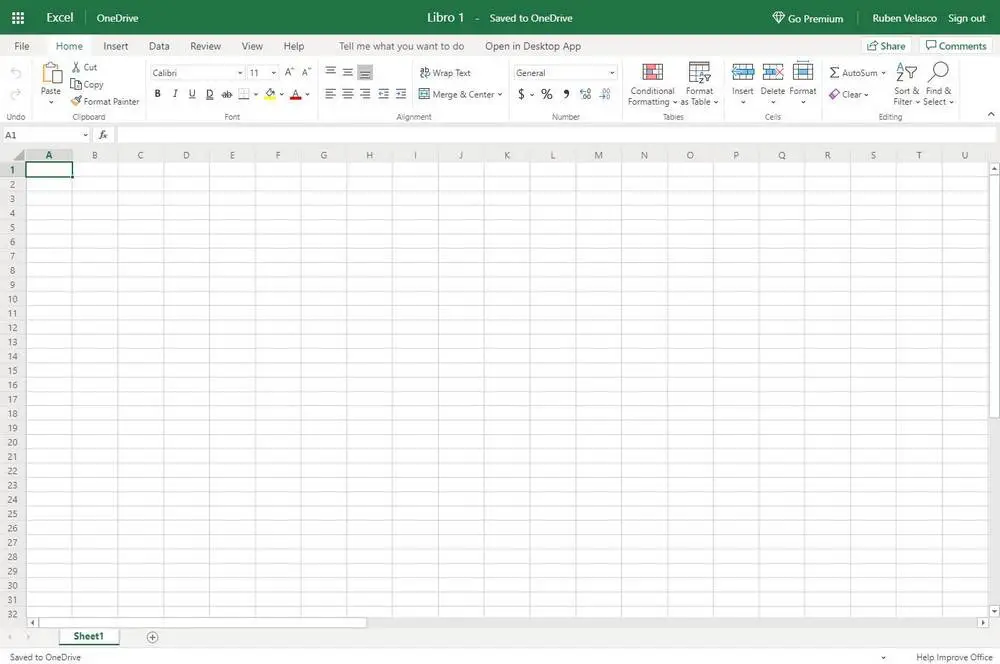Click the Redo arrow icon
The width and height of the screenshot is (1000, 664).
point(16,94)
